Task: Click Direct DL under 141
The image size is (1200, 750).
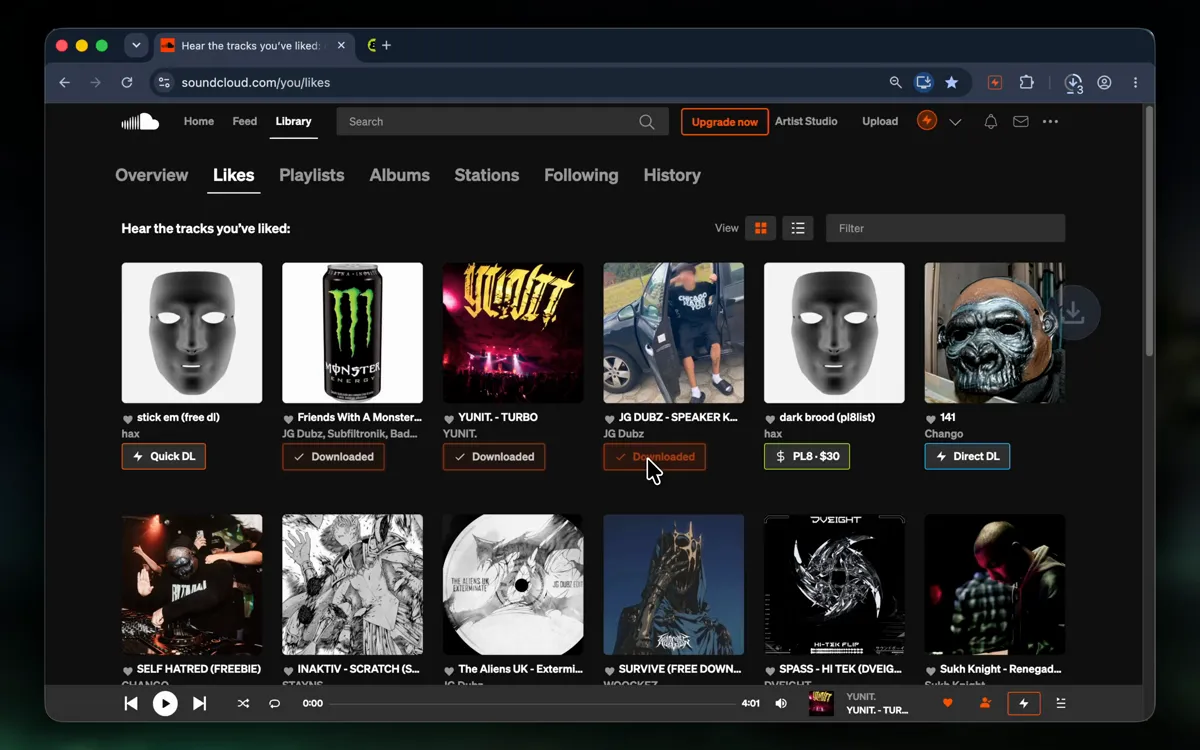Action: 968,456
